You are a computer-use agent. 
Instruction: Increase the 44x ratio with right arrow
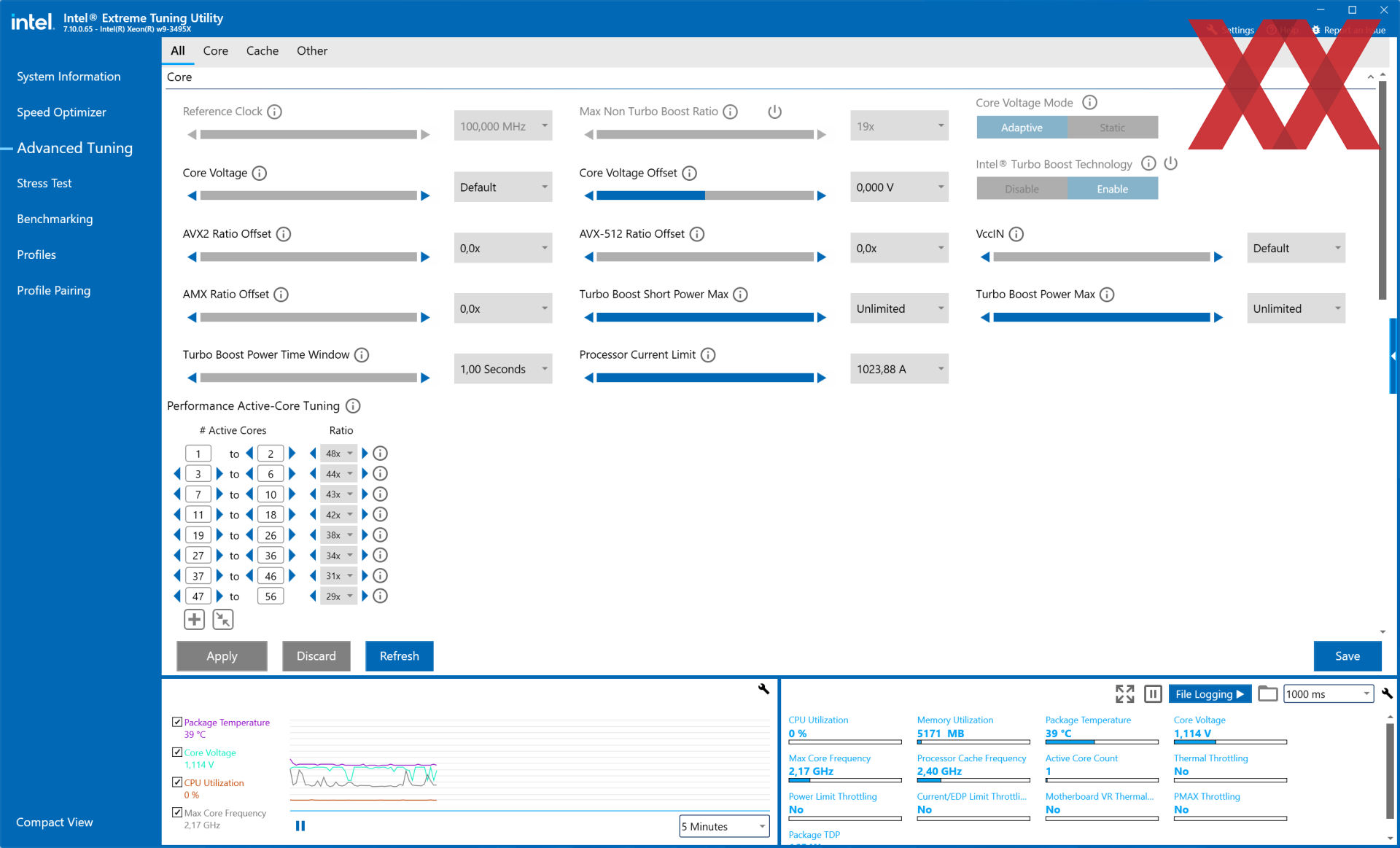click(x=365, y=474)
